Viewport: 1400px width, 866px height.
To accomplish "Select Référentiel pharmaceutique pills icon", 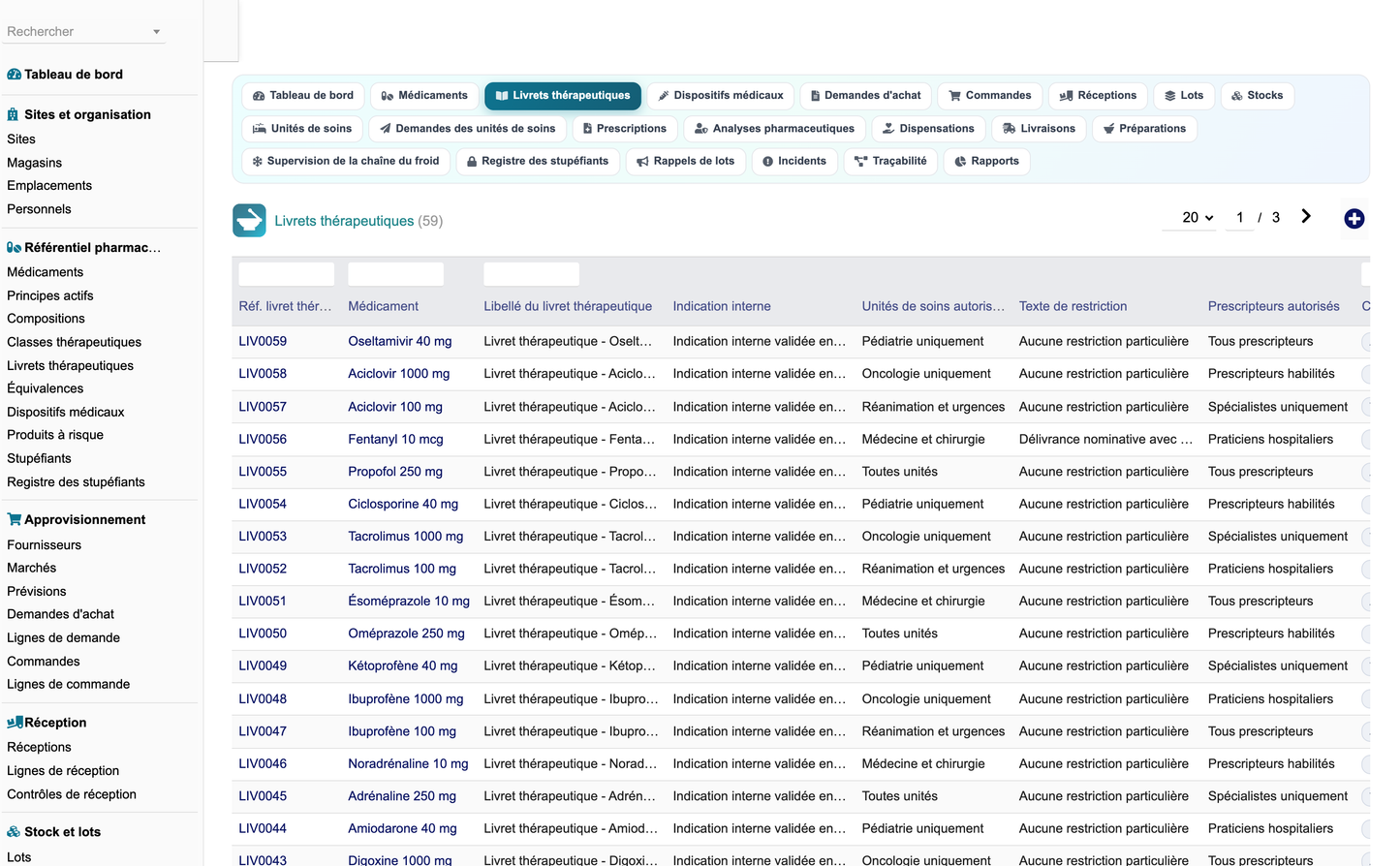I will pyautogui.click(x=14, y=247).
